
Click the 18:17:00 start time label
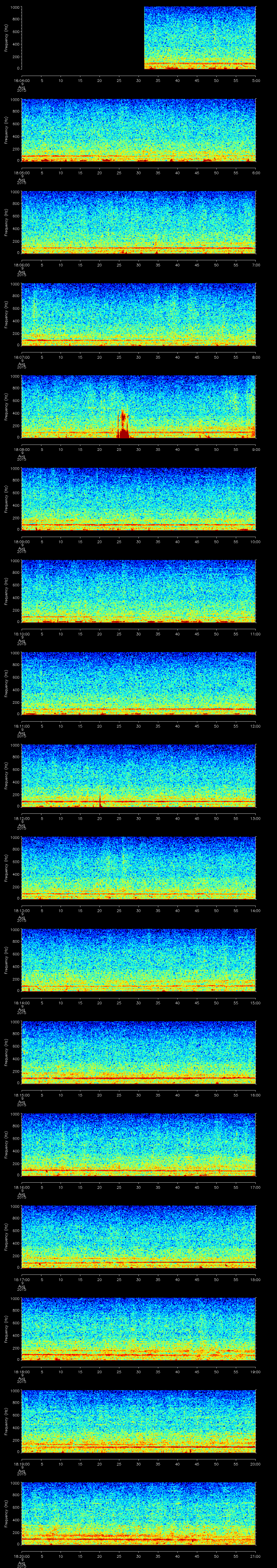click(21, 1279)
